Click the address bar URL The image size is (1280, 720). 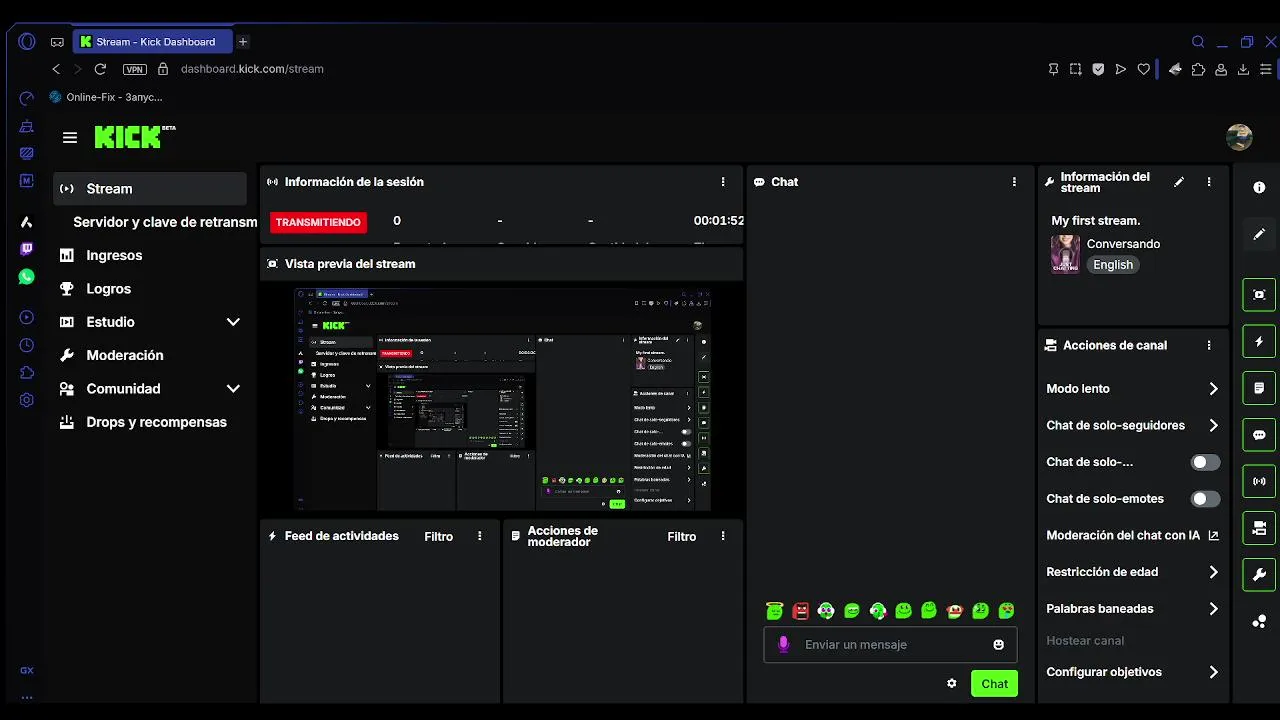[252, 69]
